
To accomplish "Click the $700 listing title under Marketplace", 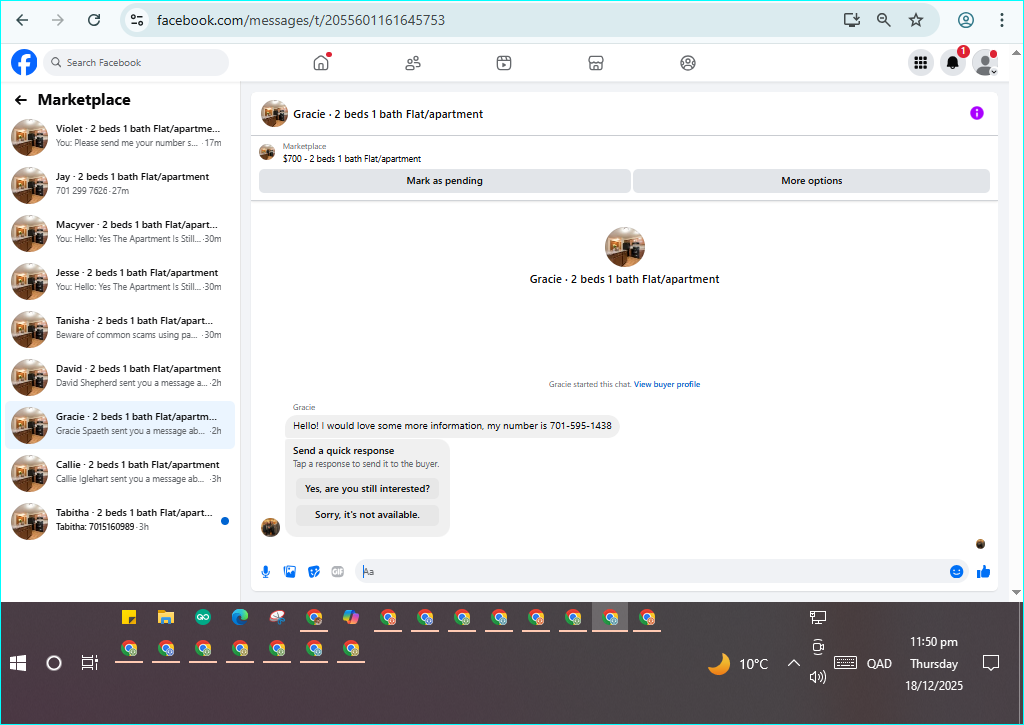I will 351,159.
